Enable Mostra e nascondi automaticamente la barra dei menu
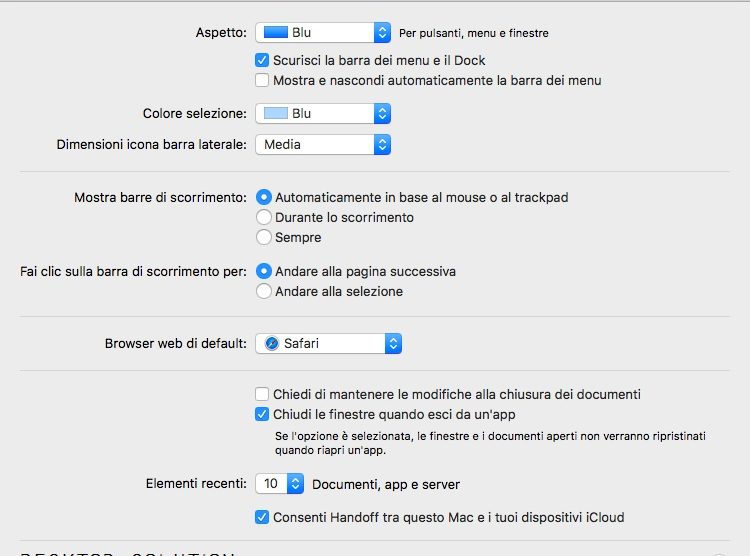This screenshot has height=556, width=750. pos(262,80)
